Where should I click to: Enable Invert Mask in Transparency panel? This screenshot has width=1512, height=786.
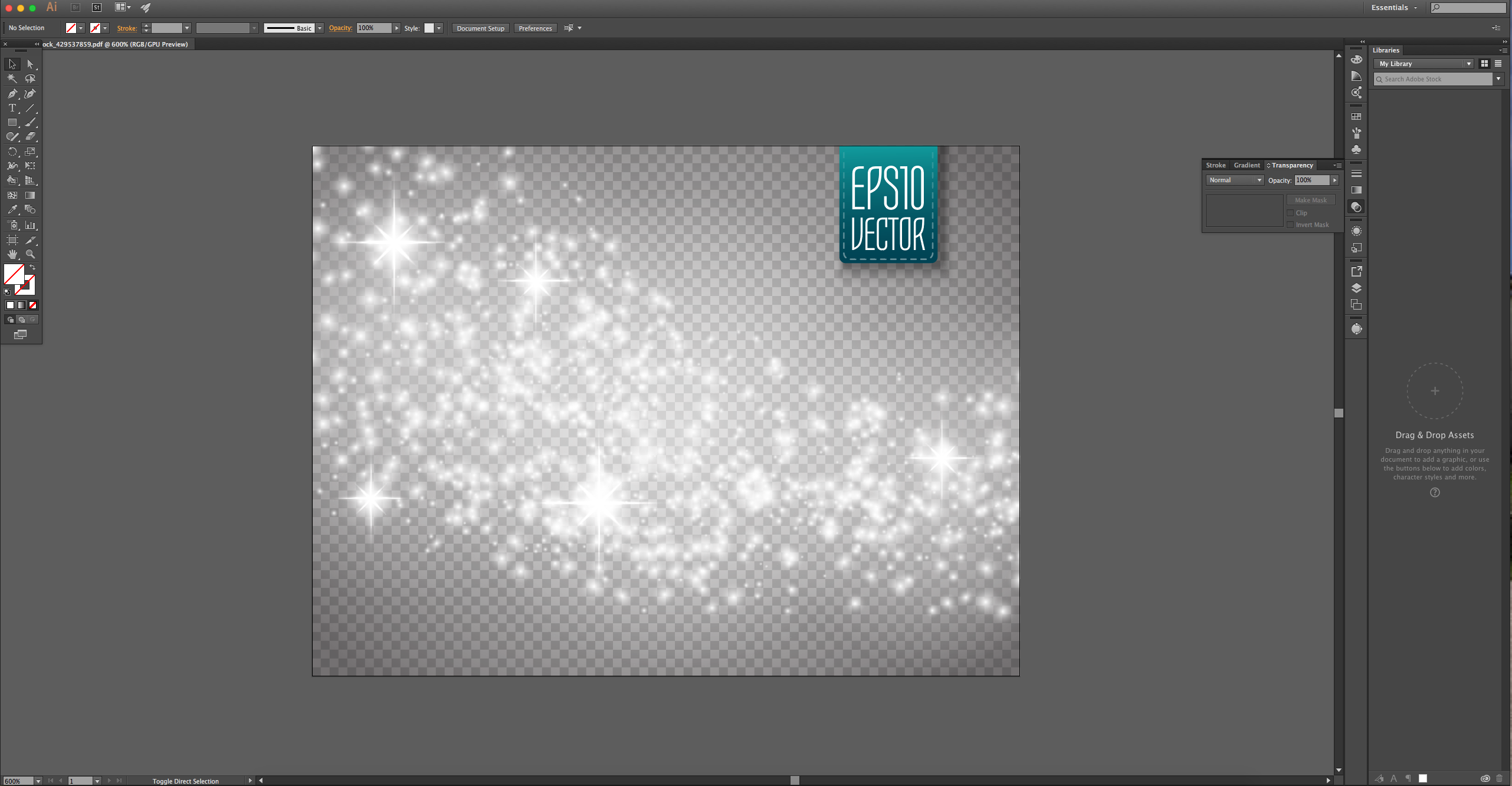pyautogui.click(x=1290, y=224)
